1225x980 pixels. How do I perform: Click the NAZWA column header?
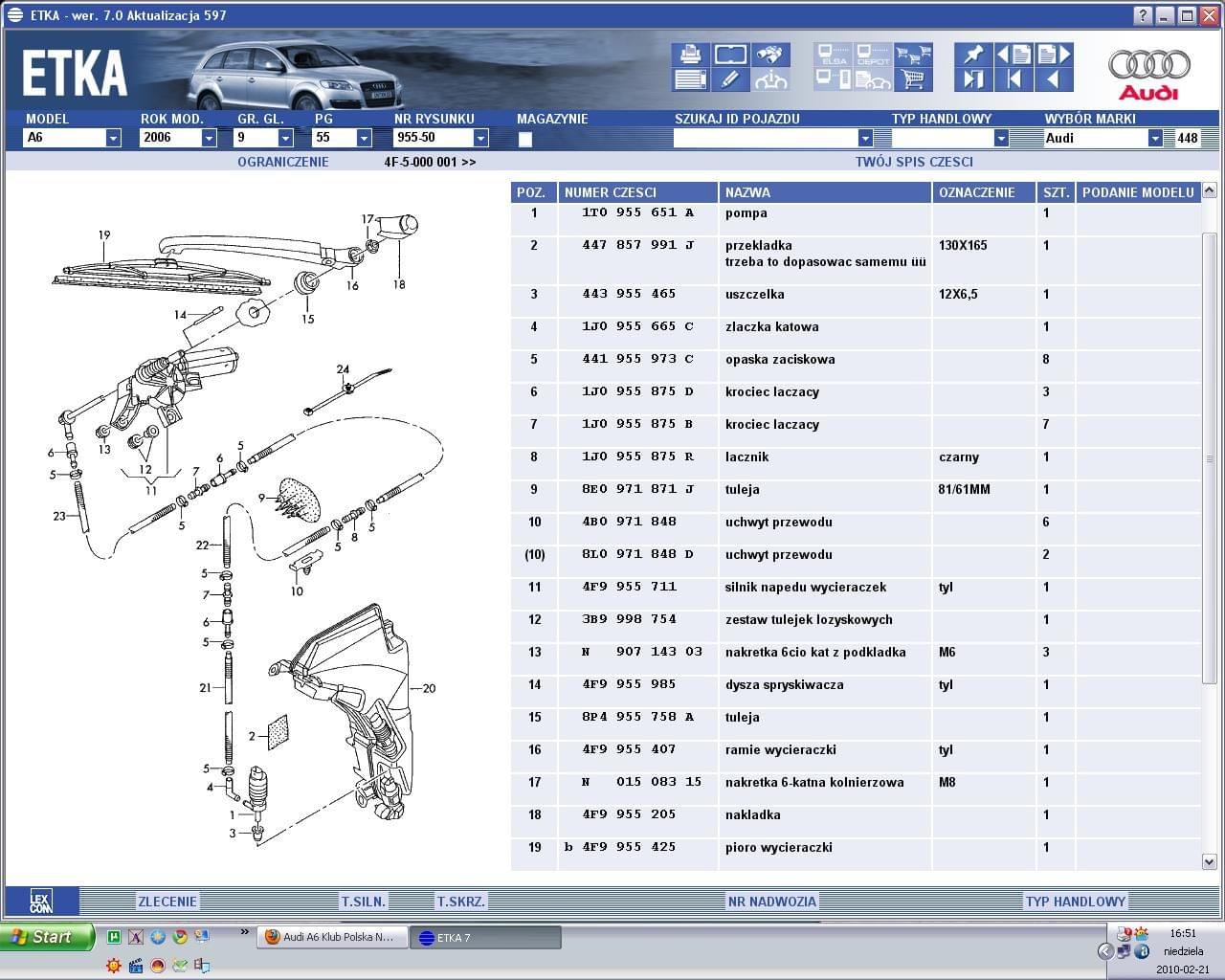click(825, 192)
